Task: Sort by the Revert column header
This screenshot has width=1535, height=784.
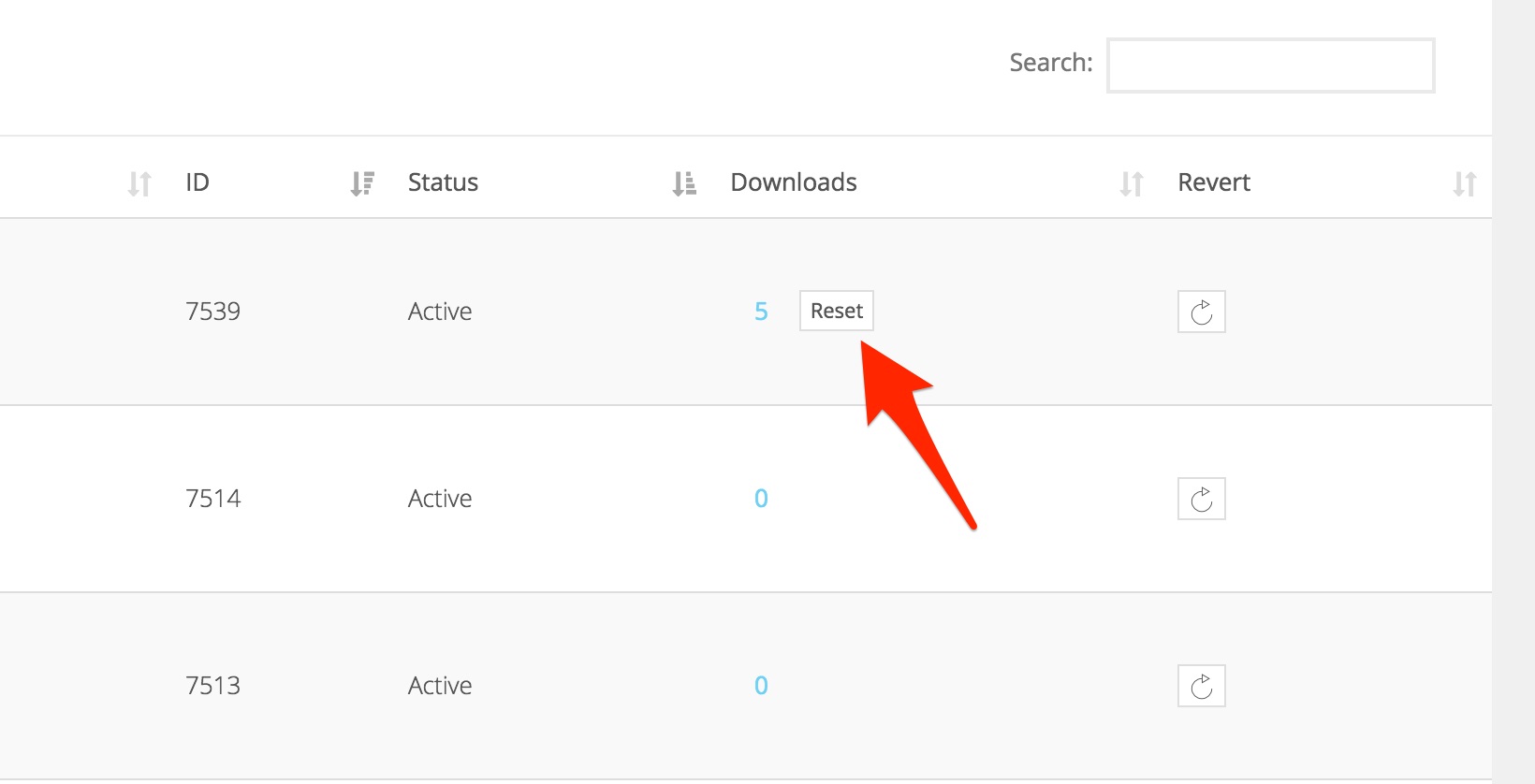Action: 1214,182
